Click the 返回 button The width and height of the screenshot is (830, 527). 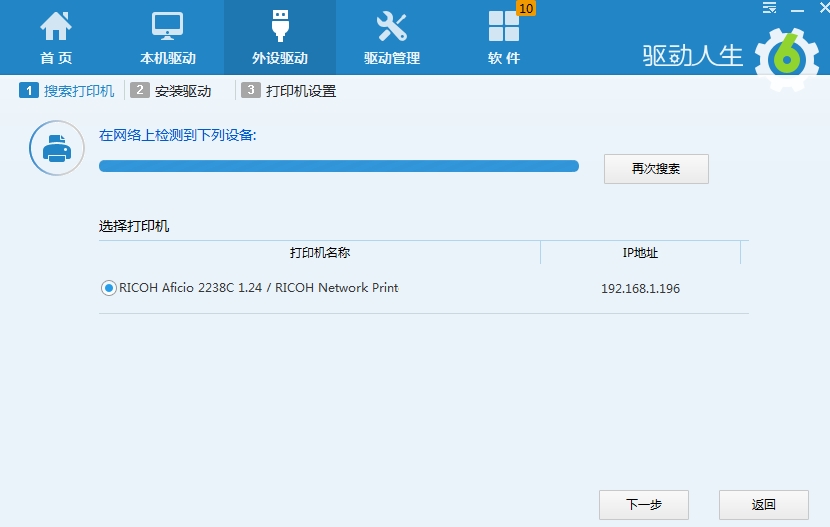pyautogui.click(x=763, y=505)
